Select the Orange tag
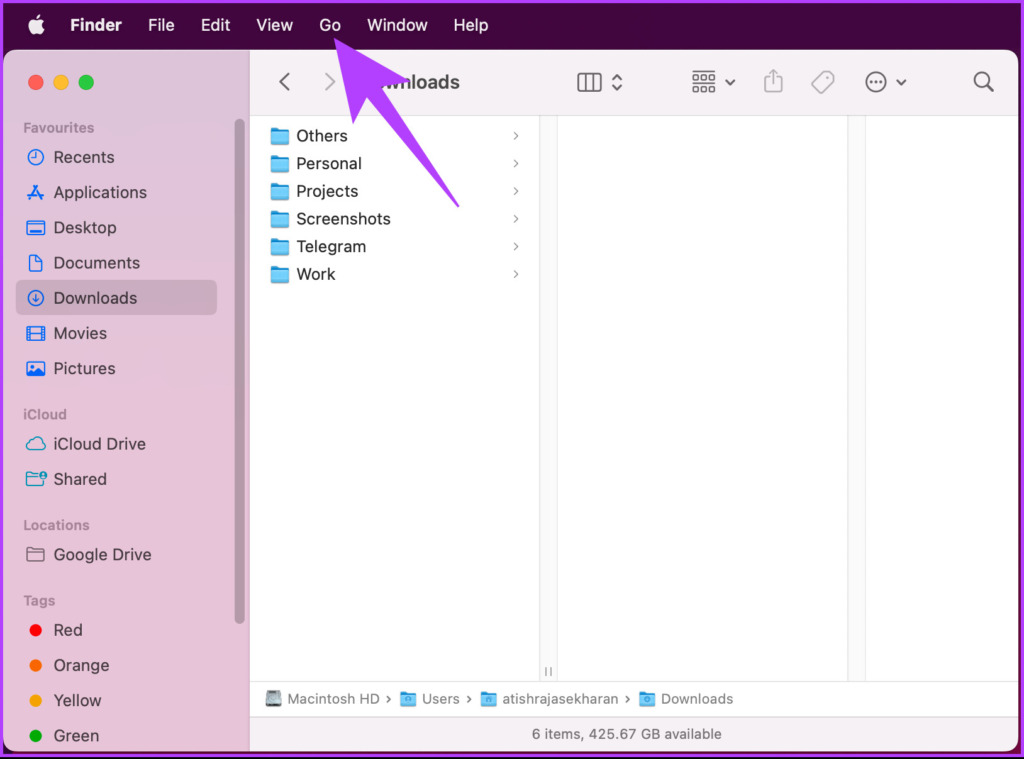Viewport: 1024px width, 759px height. [116, 666]
